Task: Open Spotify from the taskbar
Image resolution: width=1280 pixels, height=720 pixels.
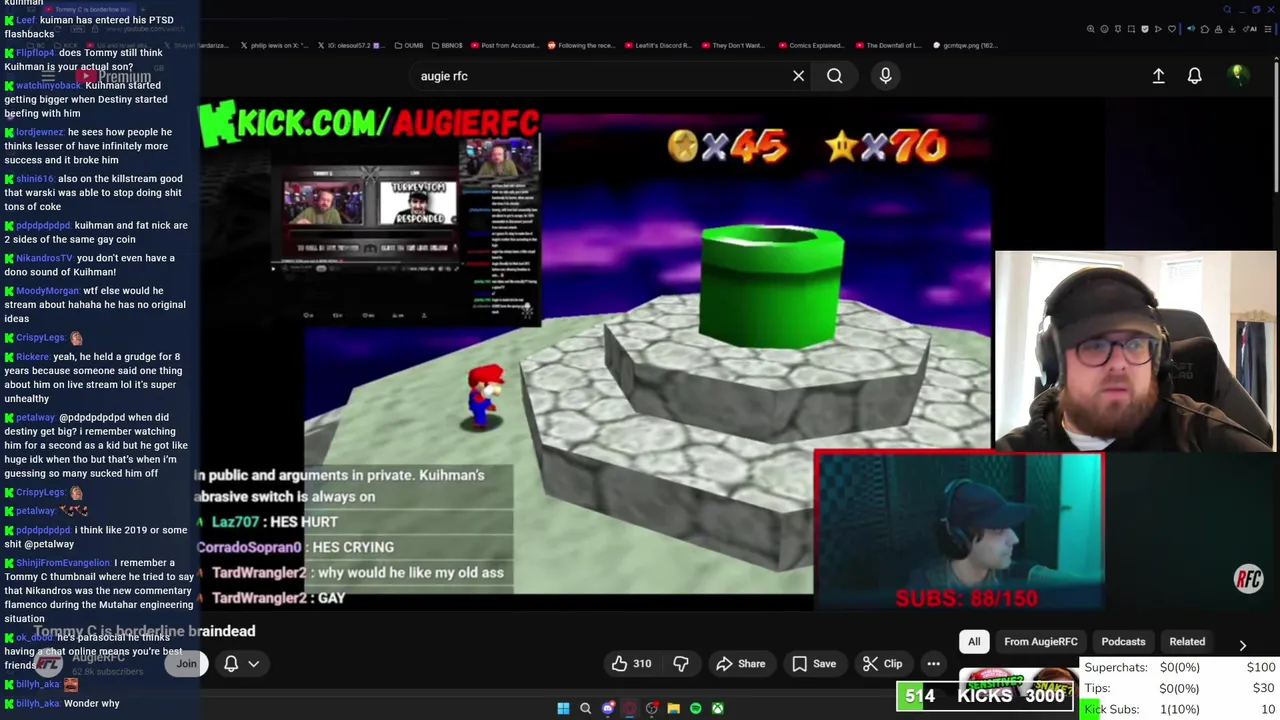Action: [695, 708]
